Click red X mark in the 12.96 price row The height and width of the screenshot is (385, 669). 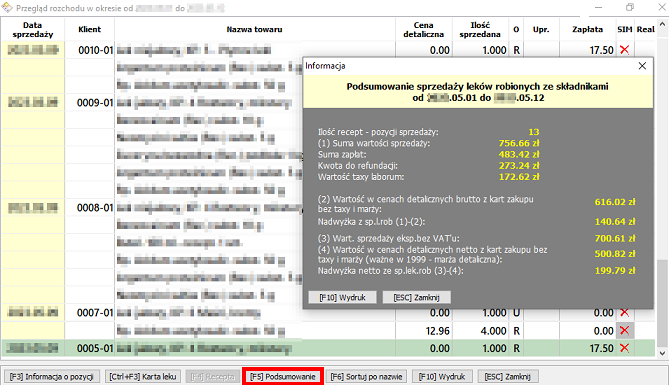coord(625,331)
